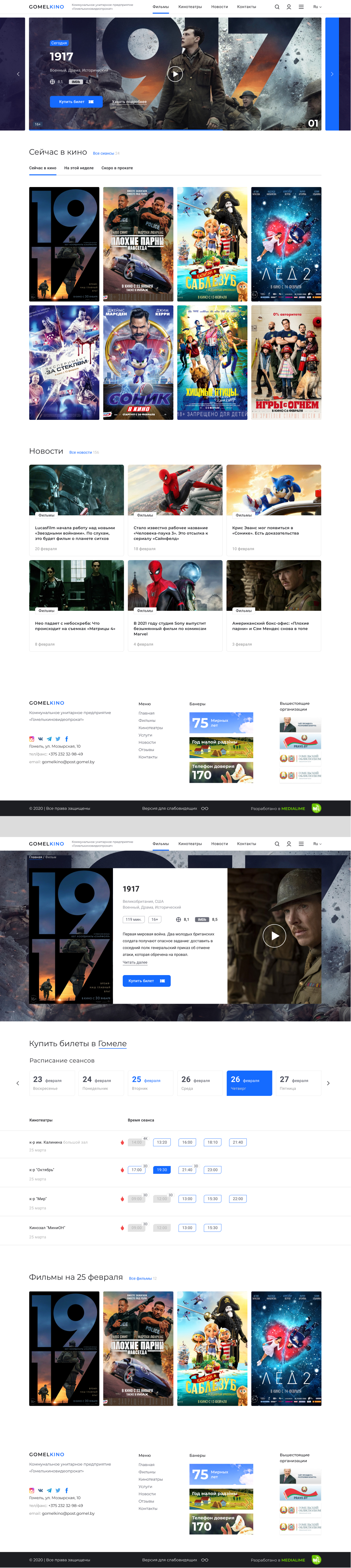Screen dimensions: 351x1568
Task: Pick the 19:30 session at к-р "Октябрь"
Action: click(162, 1169)
